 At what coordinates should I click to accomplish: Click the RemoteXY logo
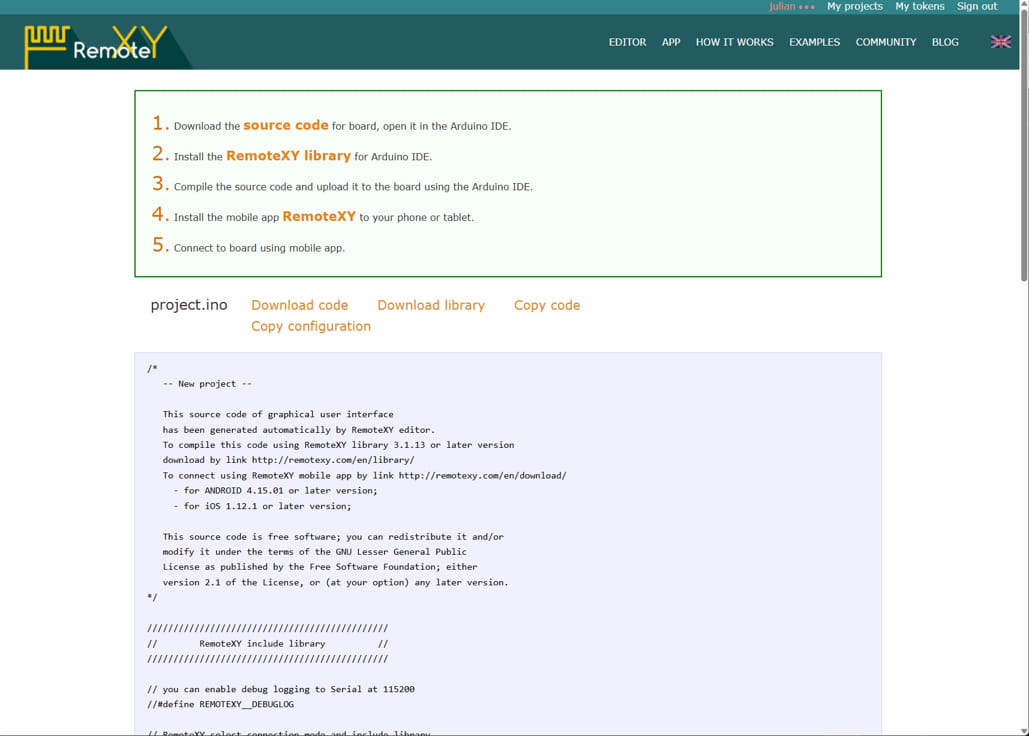96,46
